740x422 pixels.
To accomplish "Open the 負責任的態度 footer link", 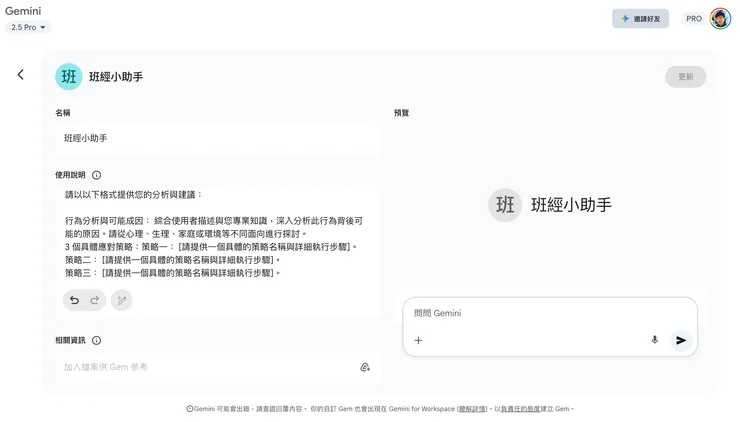I will click(520, 409).
